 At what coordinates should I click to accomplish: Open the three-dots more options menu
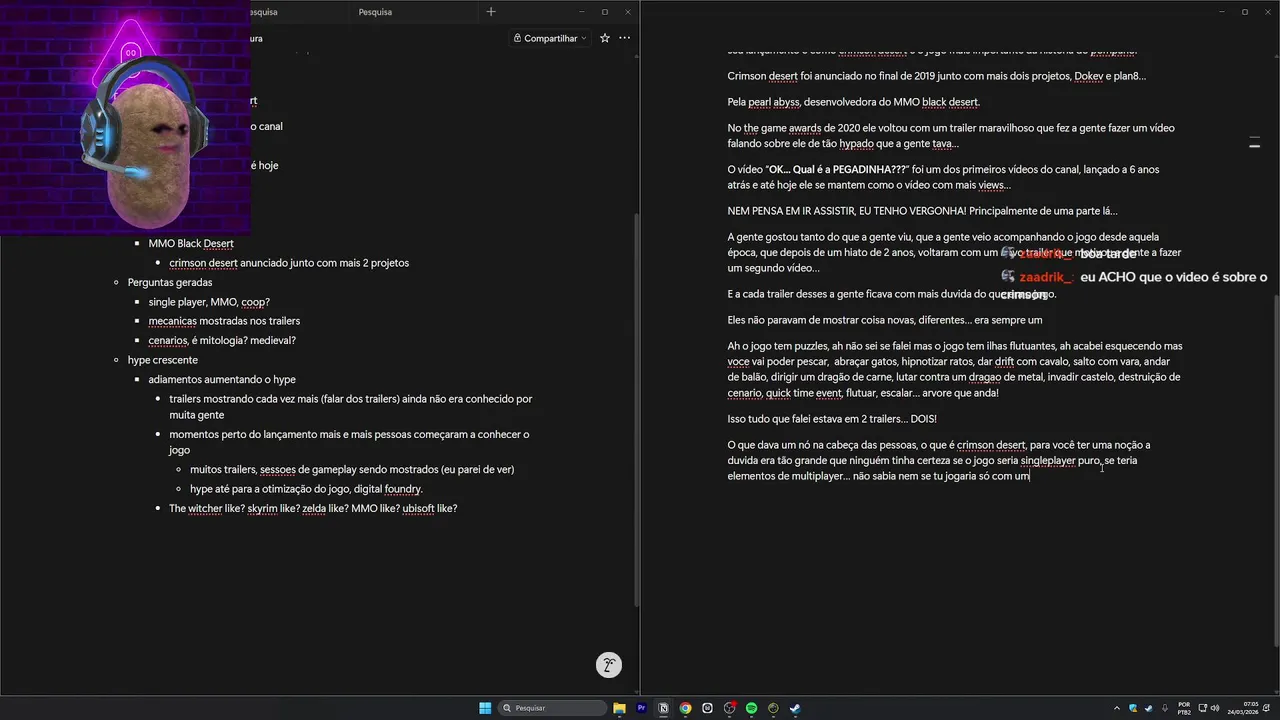[624, 38]
